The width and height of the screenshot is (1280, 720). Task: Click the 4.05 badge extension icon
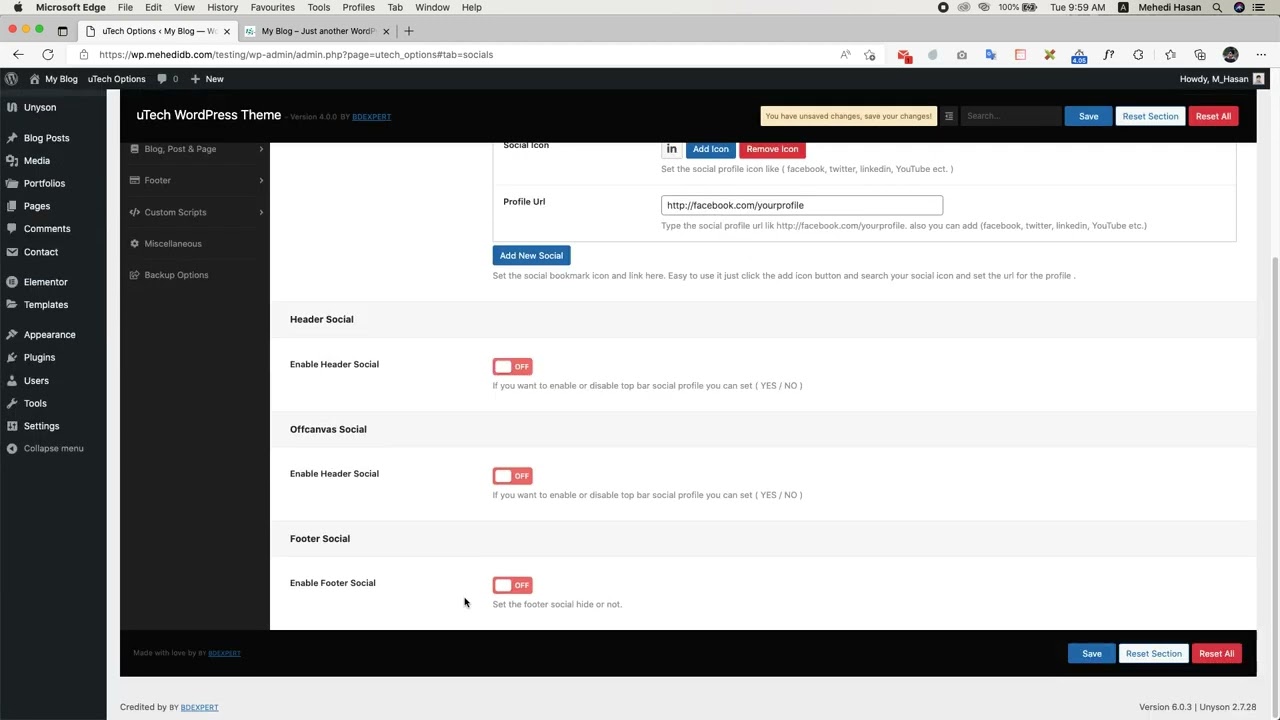[1079, 56]
